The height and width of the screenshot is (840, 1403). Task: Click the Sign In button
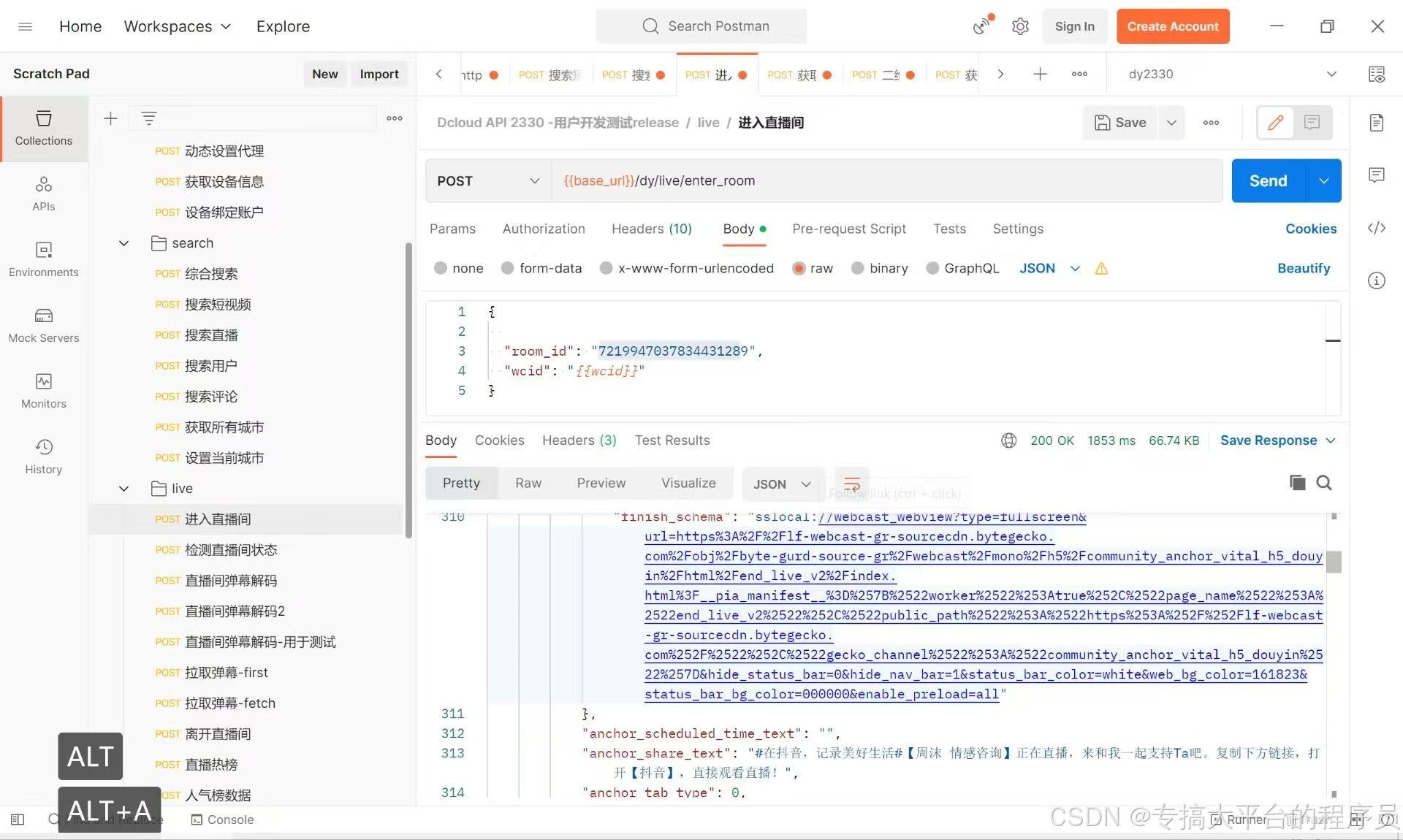[1074, 26]
